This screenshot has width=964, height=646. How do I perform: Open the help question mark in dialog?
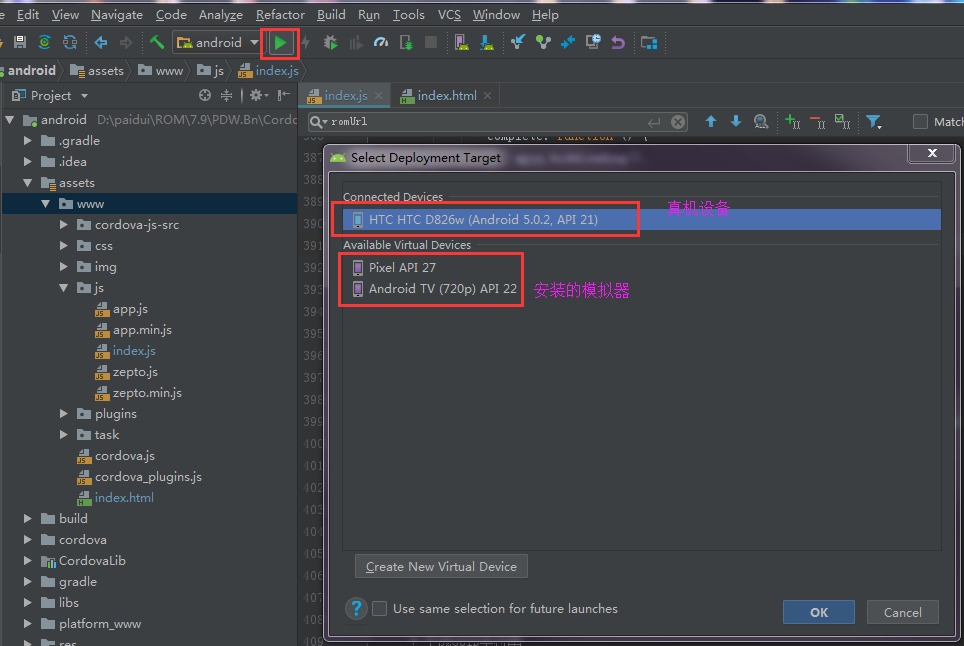point(356,609)
